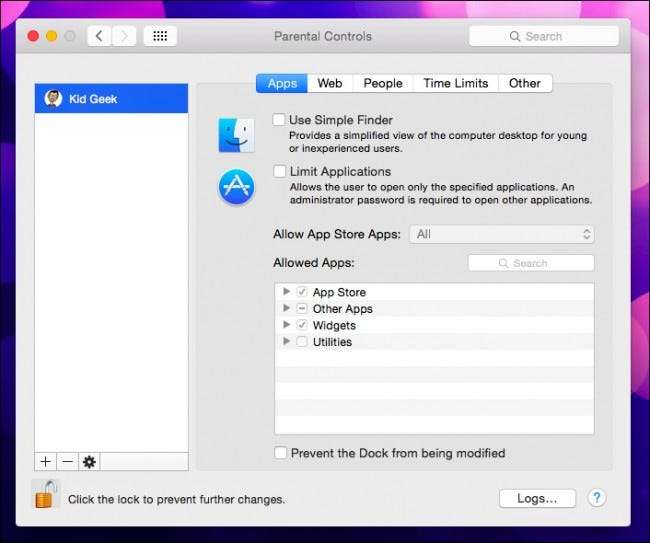
Task: Select the Widgets row label
Action: pos(334,325)
